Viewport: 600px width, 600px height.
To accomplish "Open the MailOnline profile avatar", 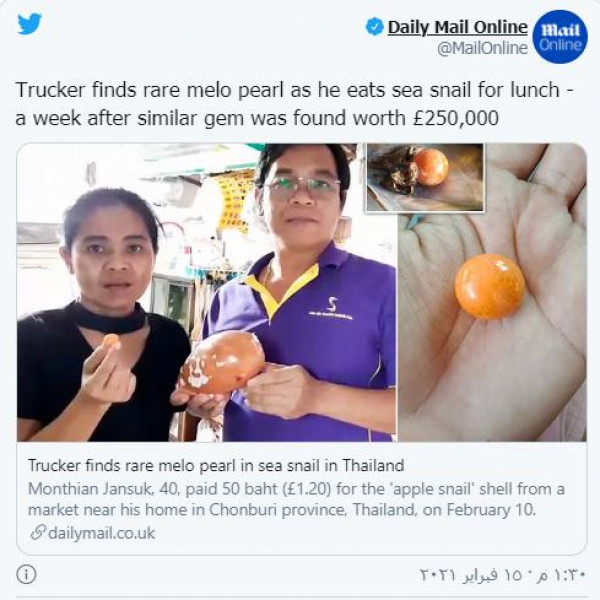I will [x=560, y=37].
